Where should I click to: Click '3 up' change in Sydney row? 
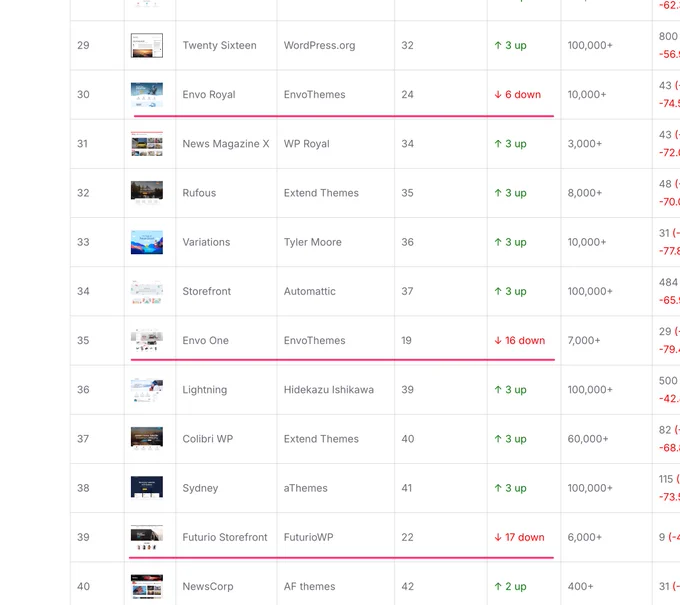pyautogui.click(x=510, y=488)
